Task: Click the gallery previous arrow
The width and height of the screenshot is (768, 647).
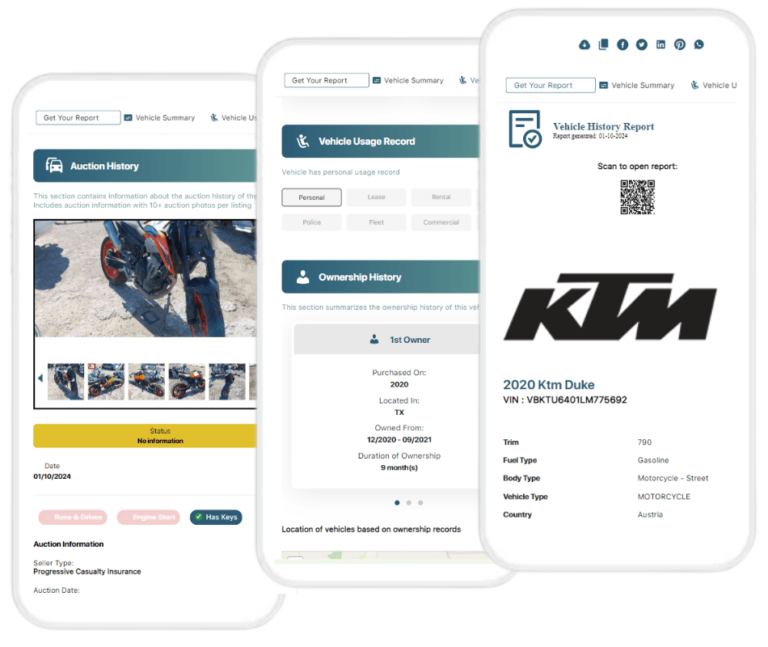Action: [40, 379]
